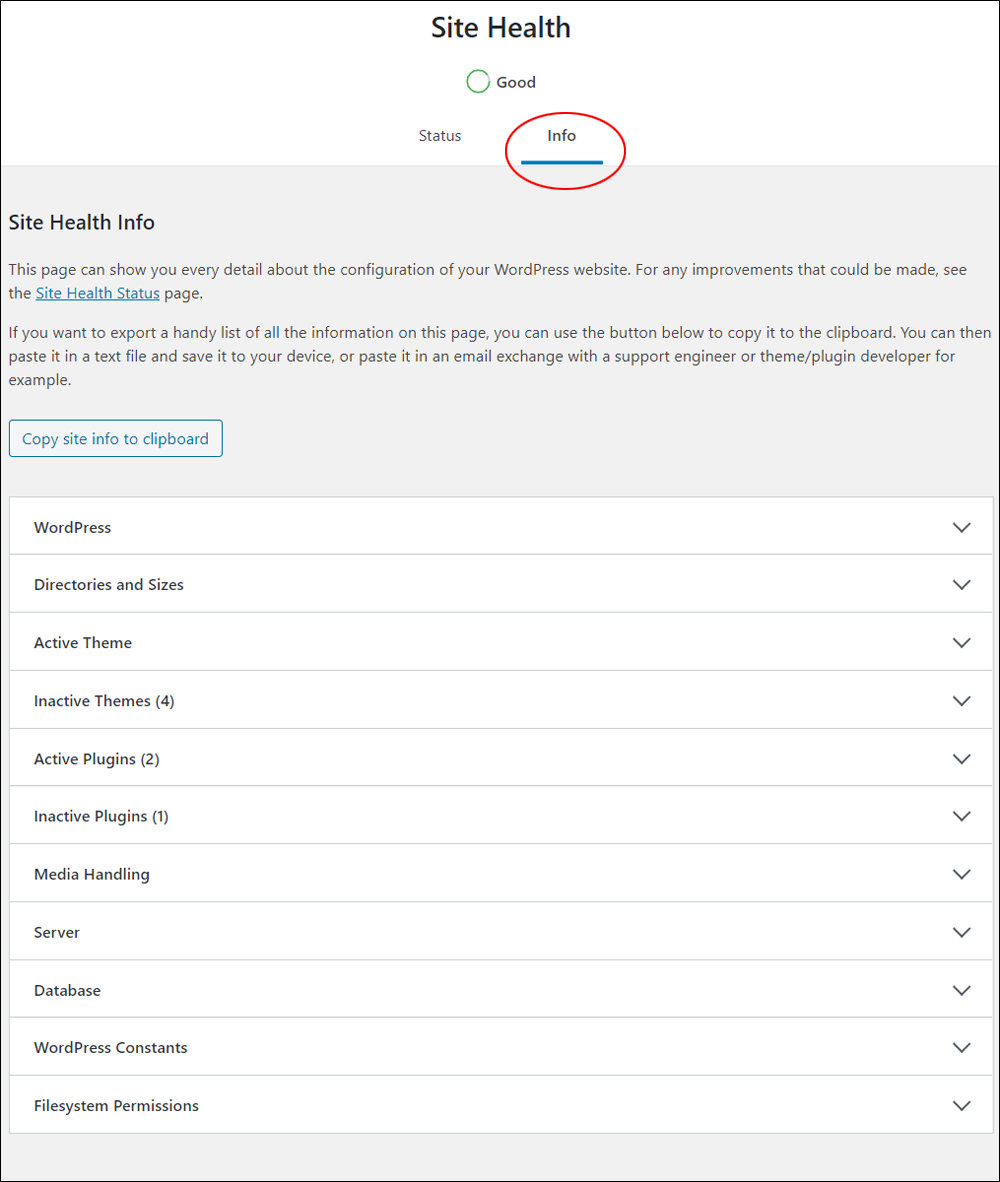Expand the Database section chevron
The image size is (1000, 1182).
tap(961, 990)
